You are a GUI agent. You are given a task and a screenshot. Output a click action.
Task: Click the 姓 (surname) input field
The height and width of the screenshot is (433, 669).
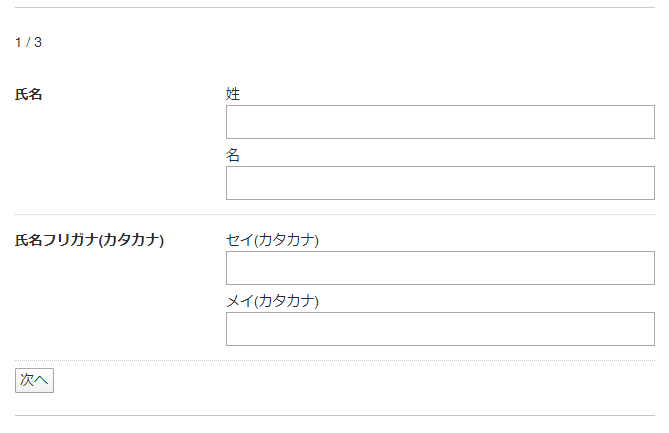point(440,122)
